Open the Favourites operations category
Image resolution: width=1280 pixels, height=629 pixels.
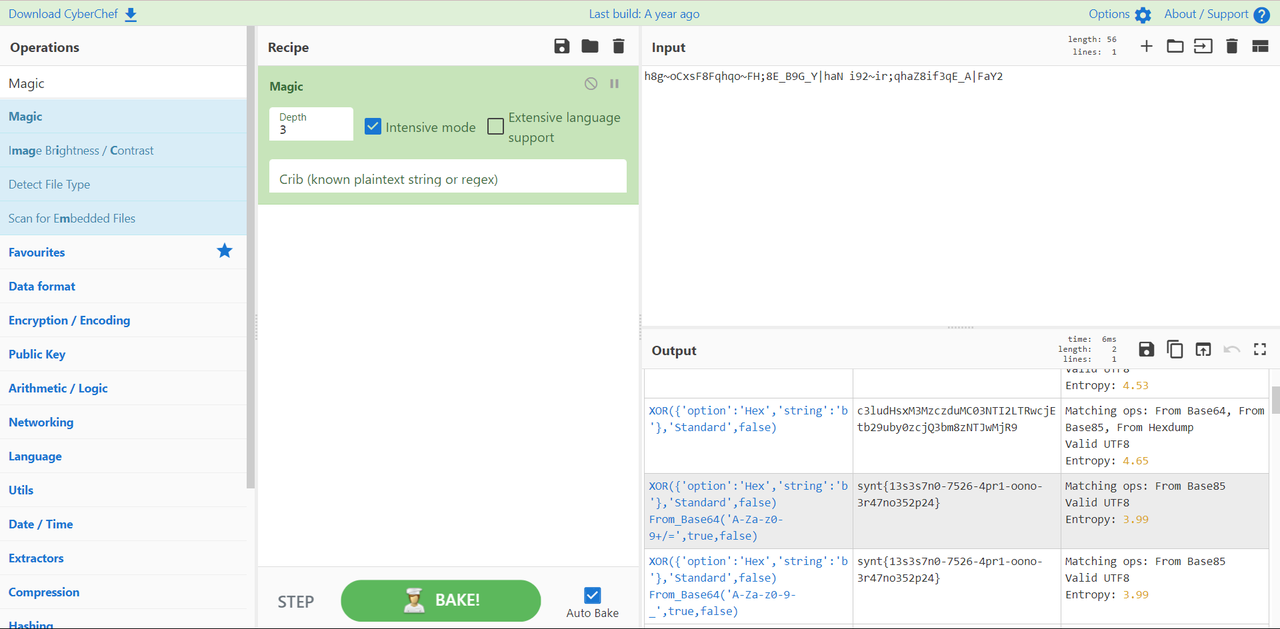click(37, 252)
